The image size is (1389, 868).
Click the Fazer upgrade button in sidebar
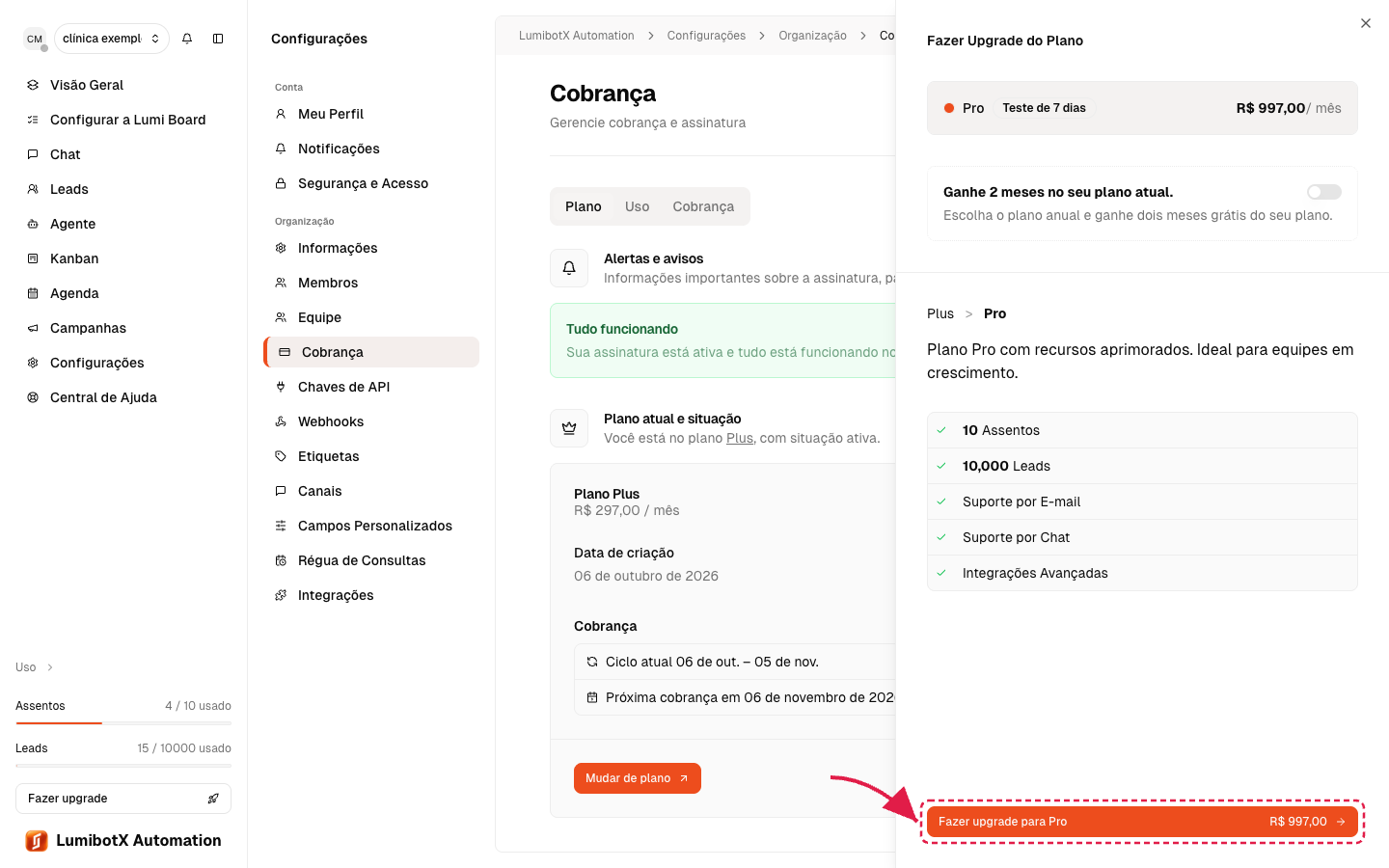(123, 799)
